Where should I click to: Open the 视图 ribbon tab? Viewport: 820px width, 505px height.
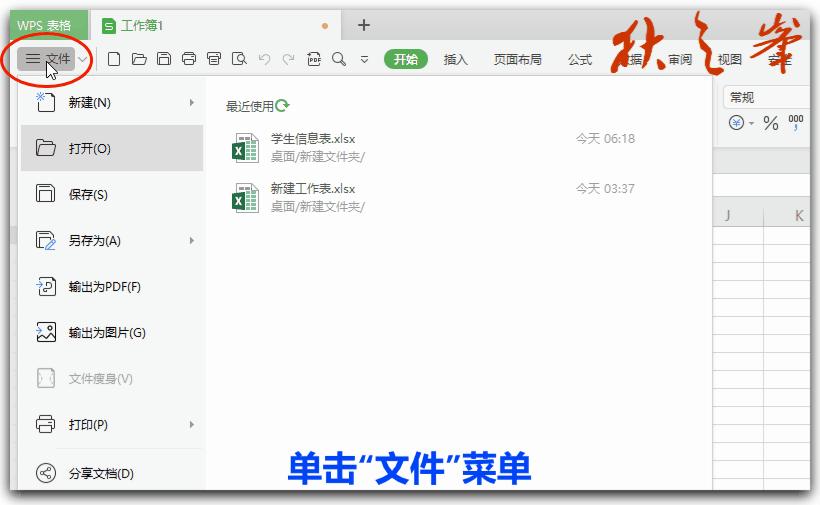pyautogui.click(x=730, y=60)
